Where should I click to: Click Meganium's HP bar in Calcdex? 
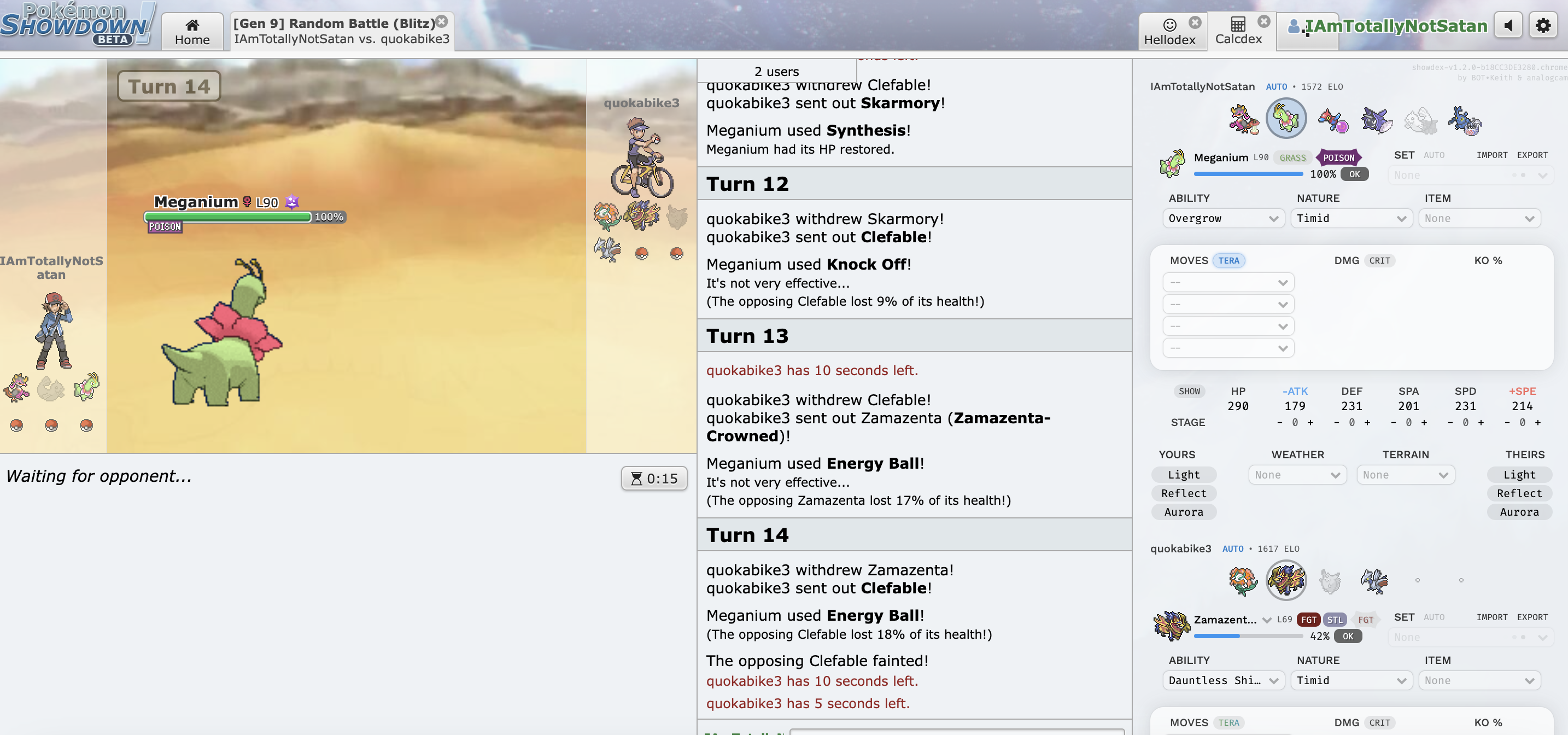coord(1248,174)
